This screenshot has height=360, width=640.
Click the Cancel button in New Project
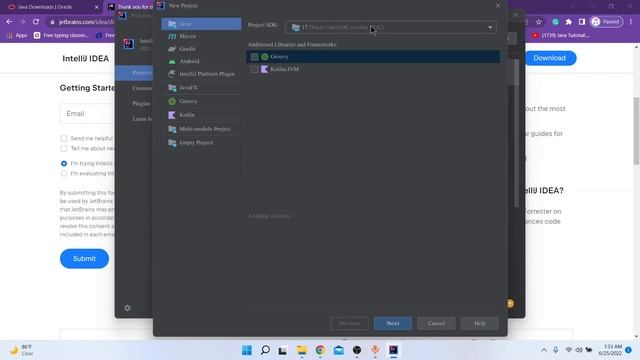(436, 323)
